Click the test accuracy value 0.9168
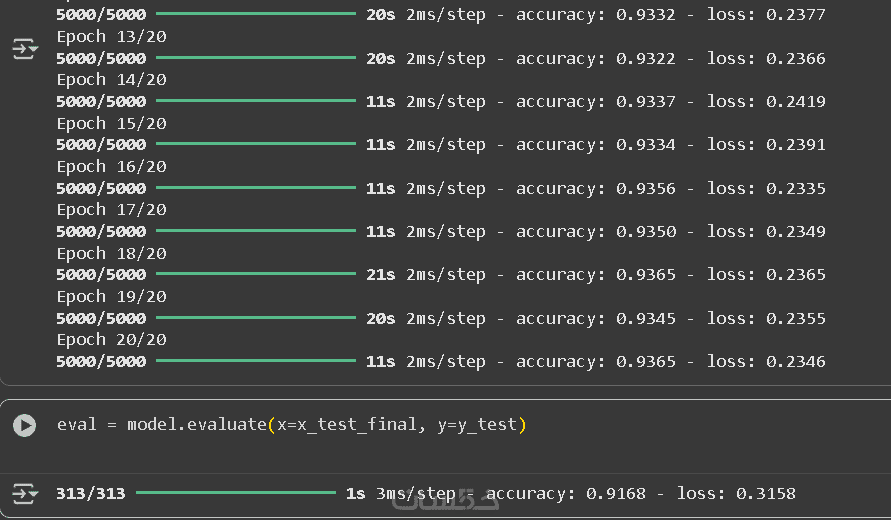891x520 pixels. (x=615, y=494)
